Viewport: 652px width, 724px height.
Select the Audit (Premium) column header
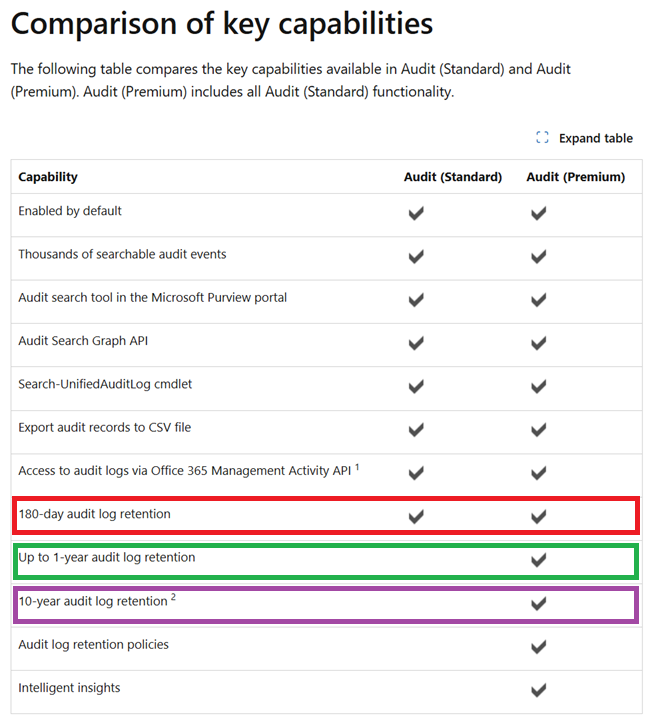[575, 177]
